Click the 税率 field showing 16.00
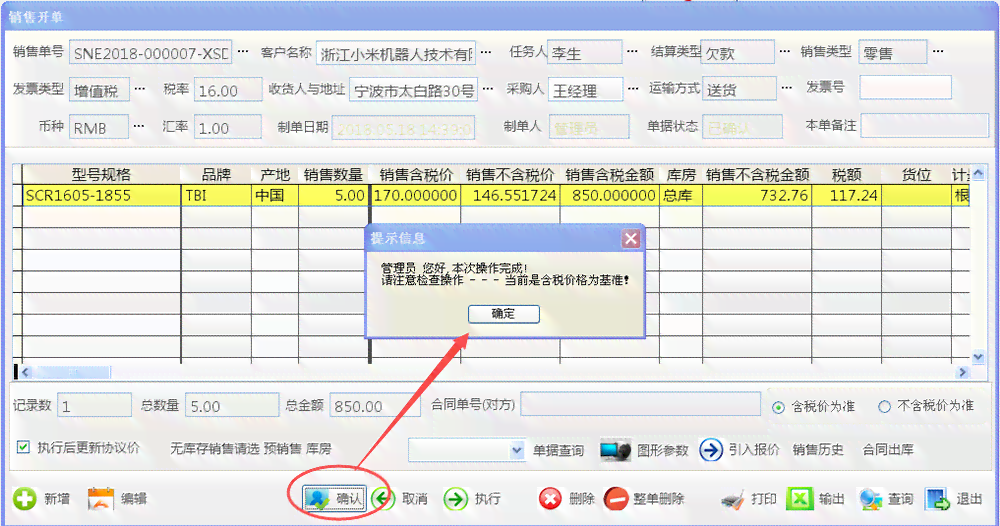 tap(228, 90)
